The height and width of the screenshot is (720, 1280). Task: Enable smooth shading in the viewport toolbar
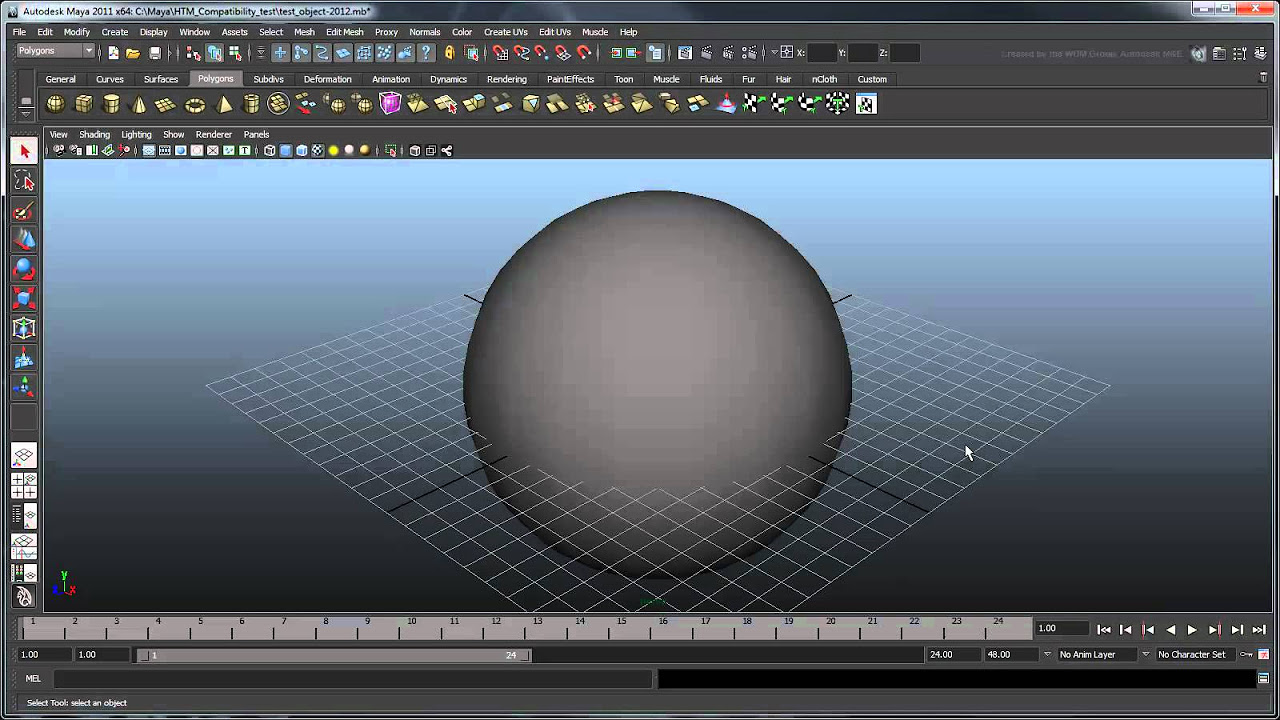[287, 151]
